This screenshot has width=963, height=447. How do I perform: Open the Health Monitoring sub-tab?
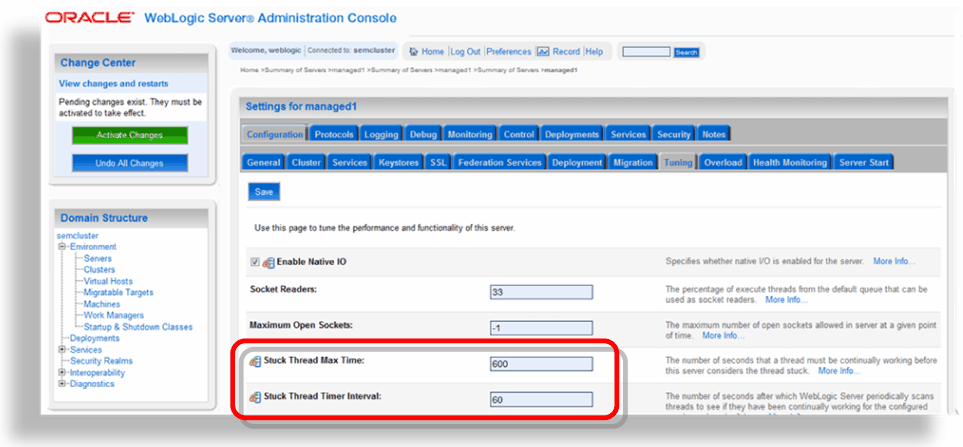click(x=790, y=163)
